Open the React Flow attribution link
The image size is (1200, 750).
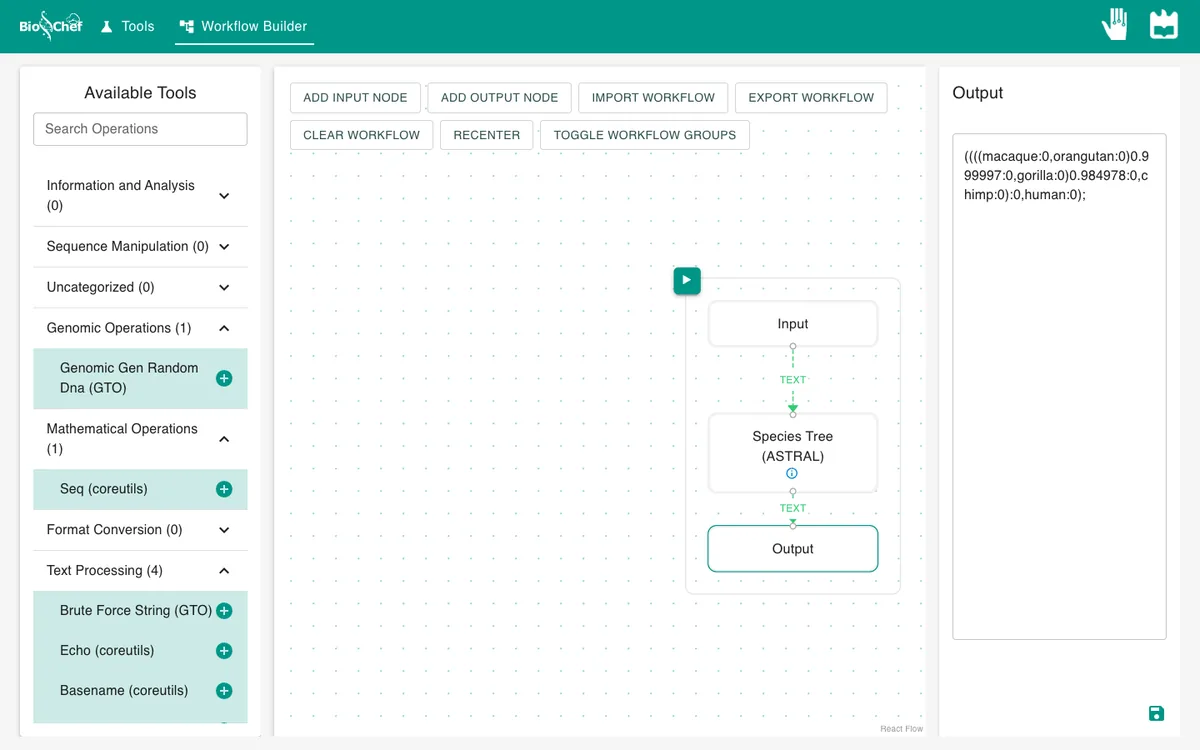(x=902, y=729)
